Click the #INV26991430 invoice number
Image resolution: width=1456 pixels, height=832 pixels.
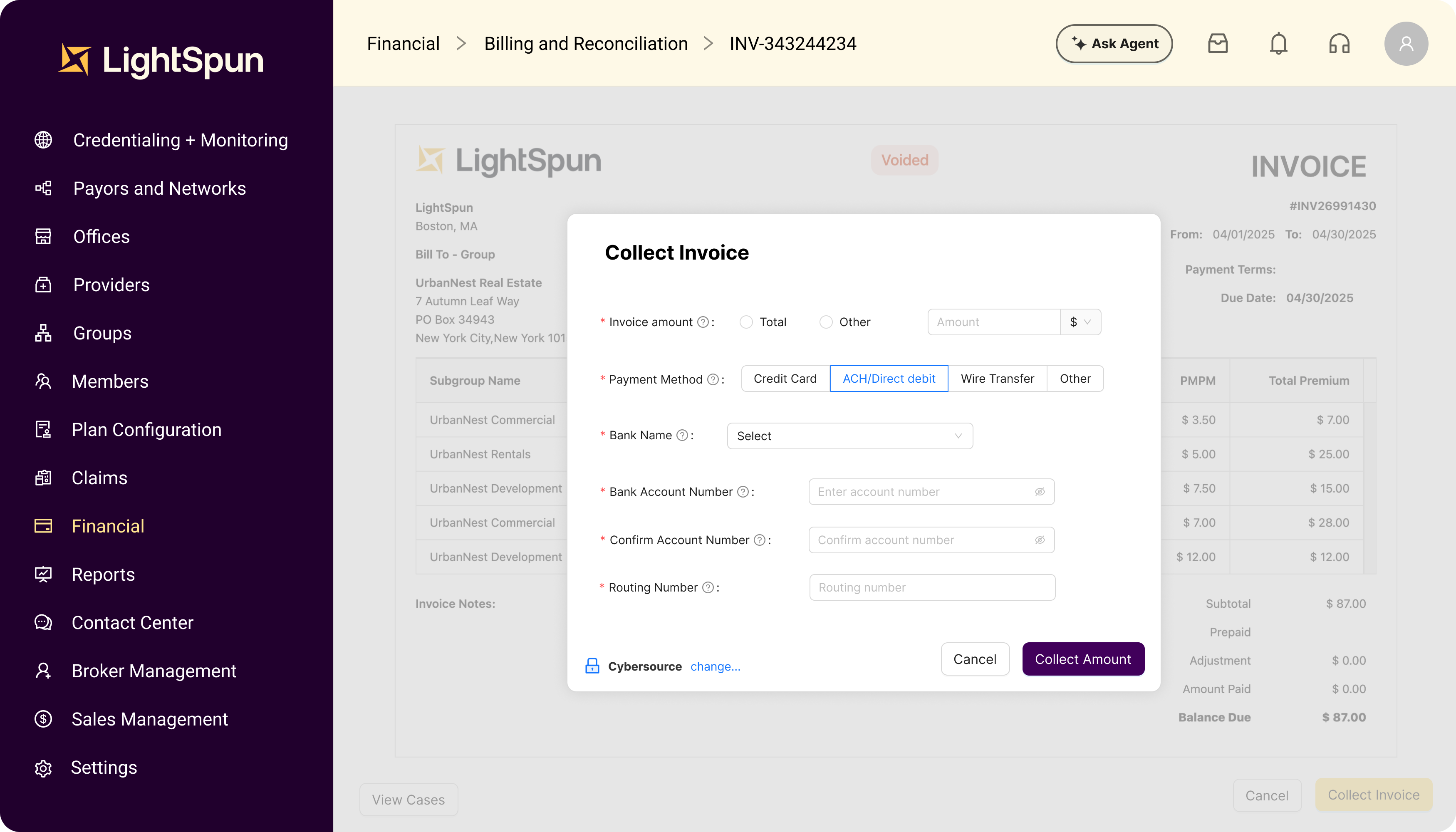pos(1332,206)
